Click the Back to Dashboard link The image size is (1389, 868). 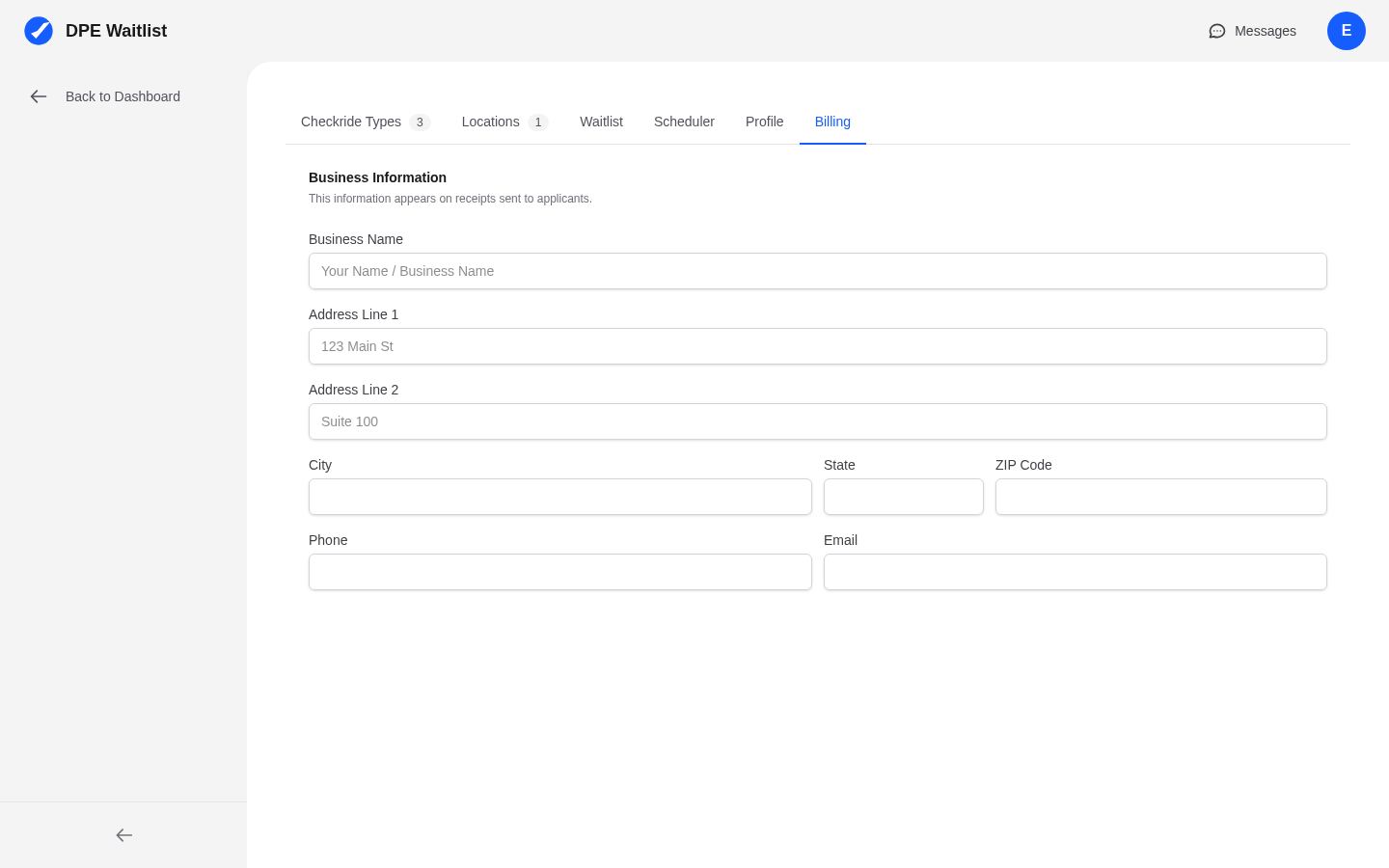(x=123, y=96)
